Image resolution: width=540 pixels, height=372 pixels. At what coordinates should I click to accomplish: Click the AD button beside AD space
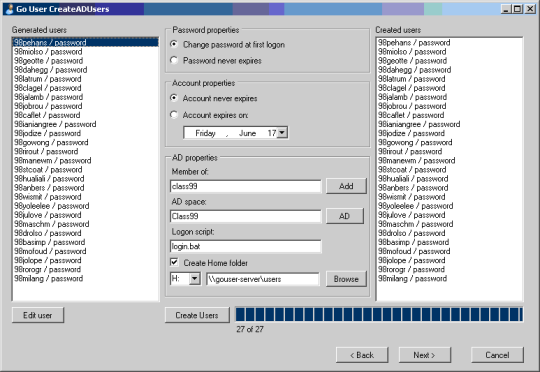pyautogui.click(x=344, y=216)
